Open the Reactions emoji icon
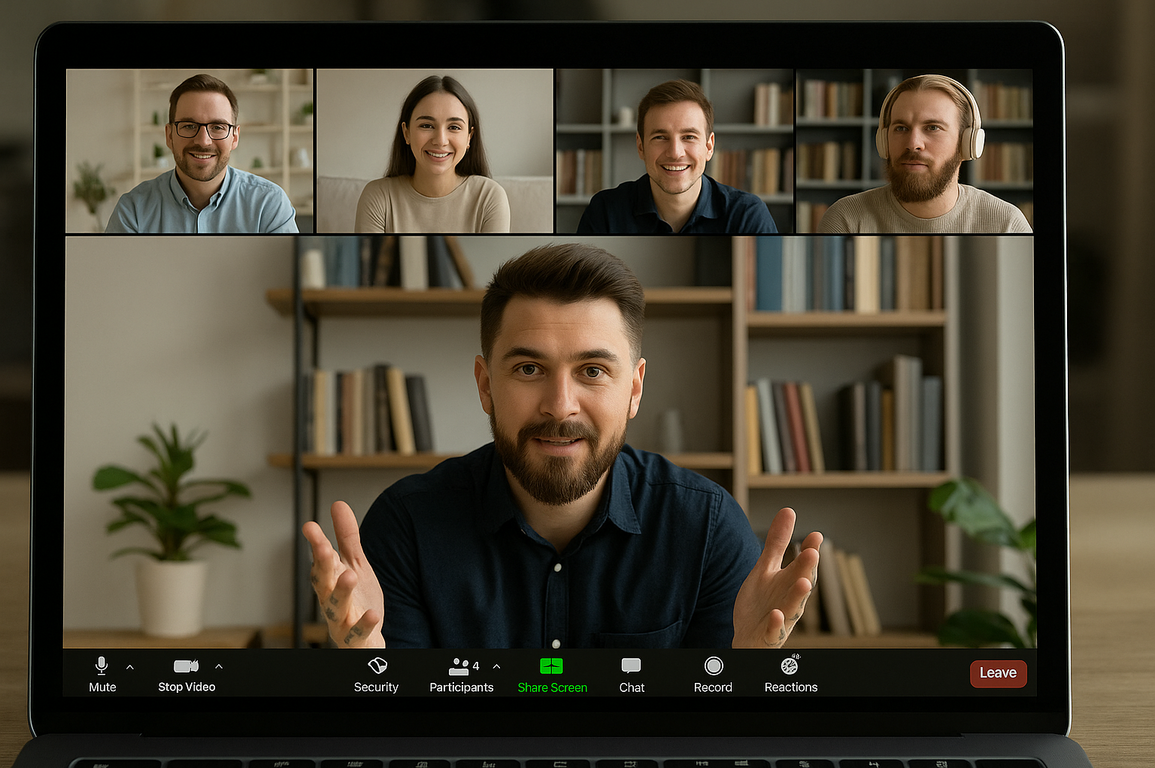This screenshot has height=768, width=1155. (x=790, y=665)
